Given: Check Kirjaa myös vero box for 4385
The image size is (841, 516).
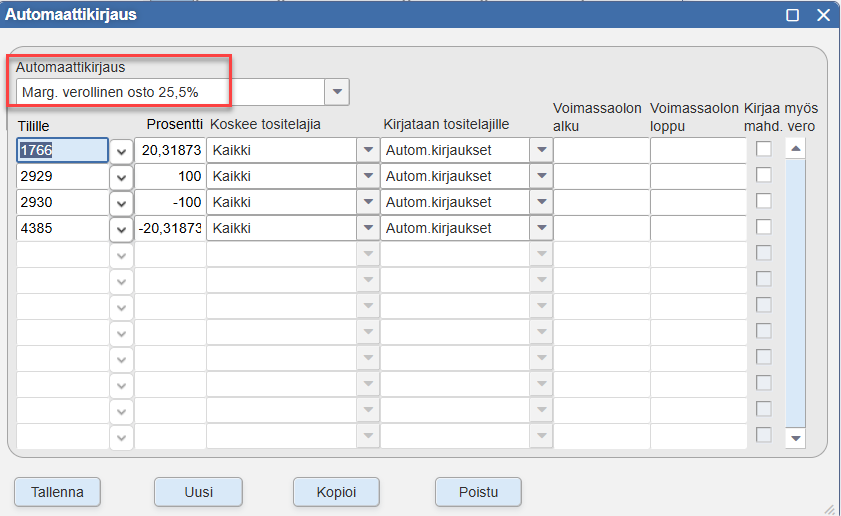Looking at the screenshot, I should click(764, 227).
